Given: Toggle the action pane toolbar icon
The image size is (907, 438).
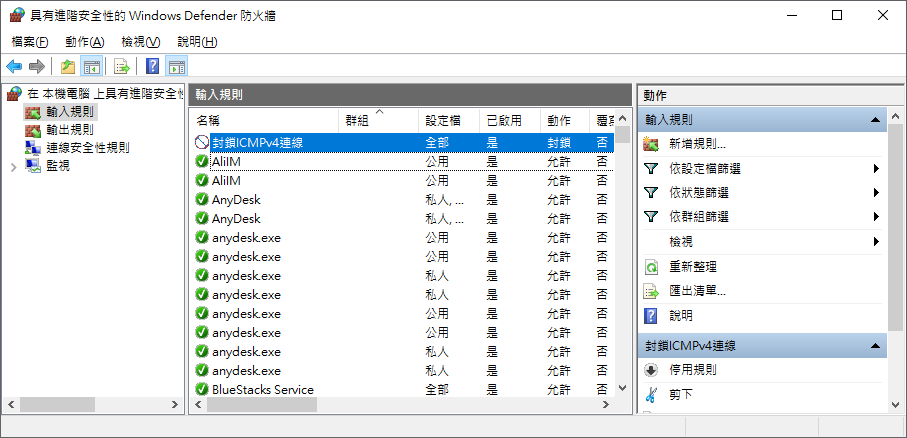Looking at the screenshot, I should click(176, 67).
